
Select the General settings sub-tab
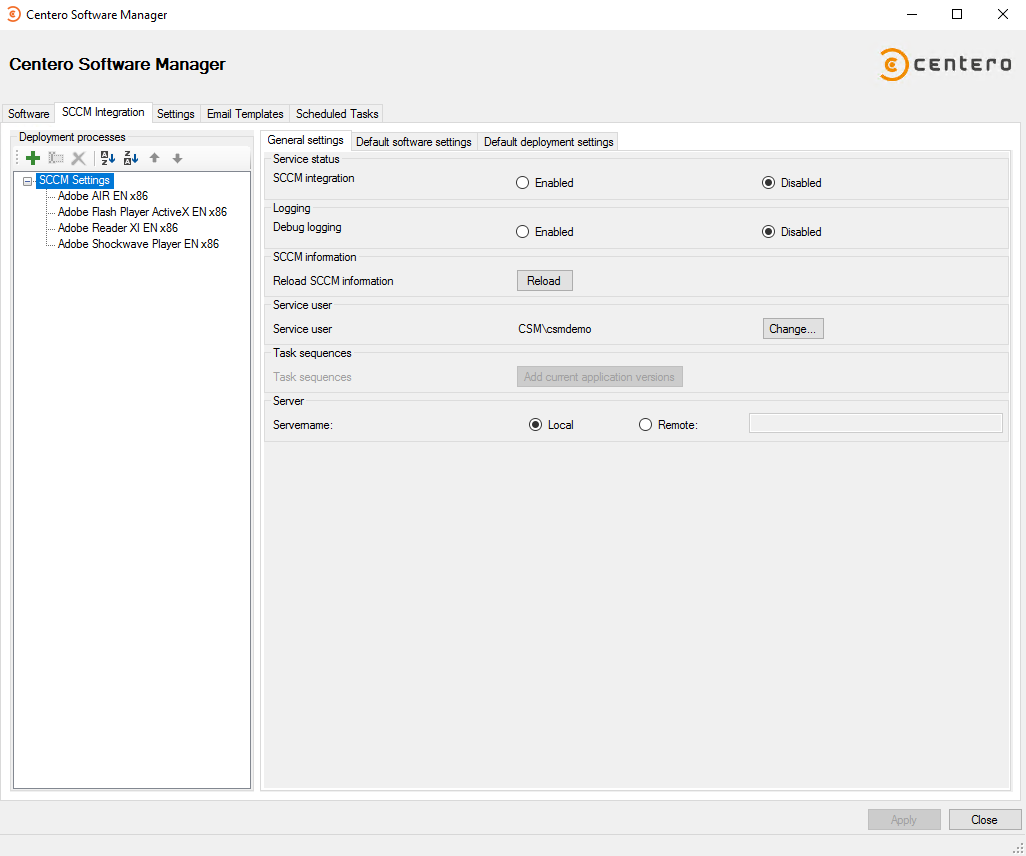click(306, 140)
